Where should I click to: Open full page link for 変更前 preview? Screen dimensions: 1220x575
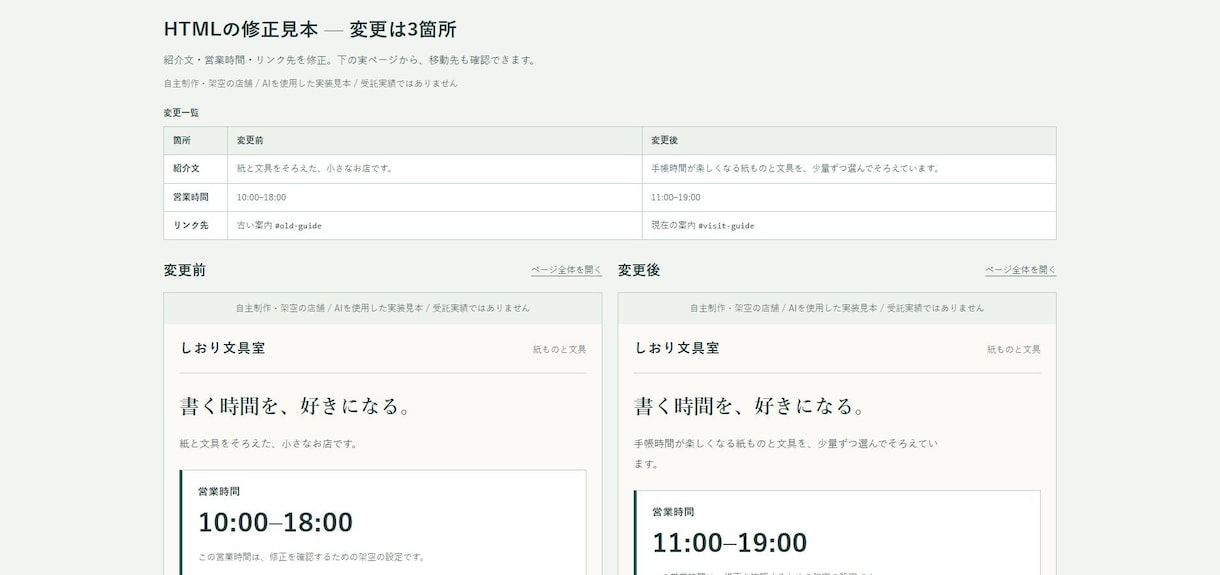(566, 270)
